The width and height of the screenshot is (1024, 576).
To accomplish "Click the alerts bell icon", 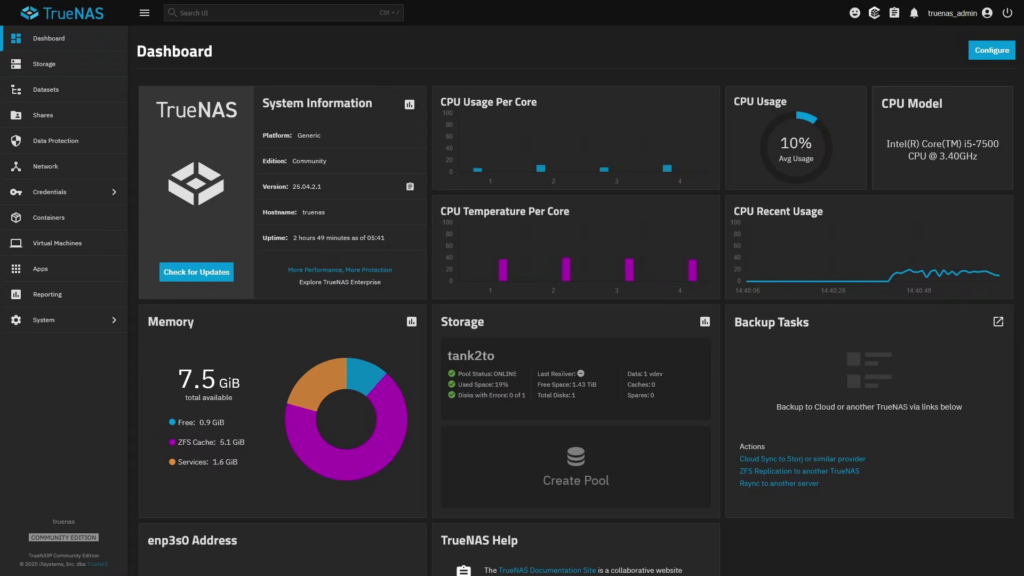I will pos(913,13).
